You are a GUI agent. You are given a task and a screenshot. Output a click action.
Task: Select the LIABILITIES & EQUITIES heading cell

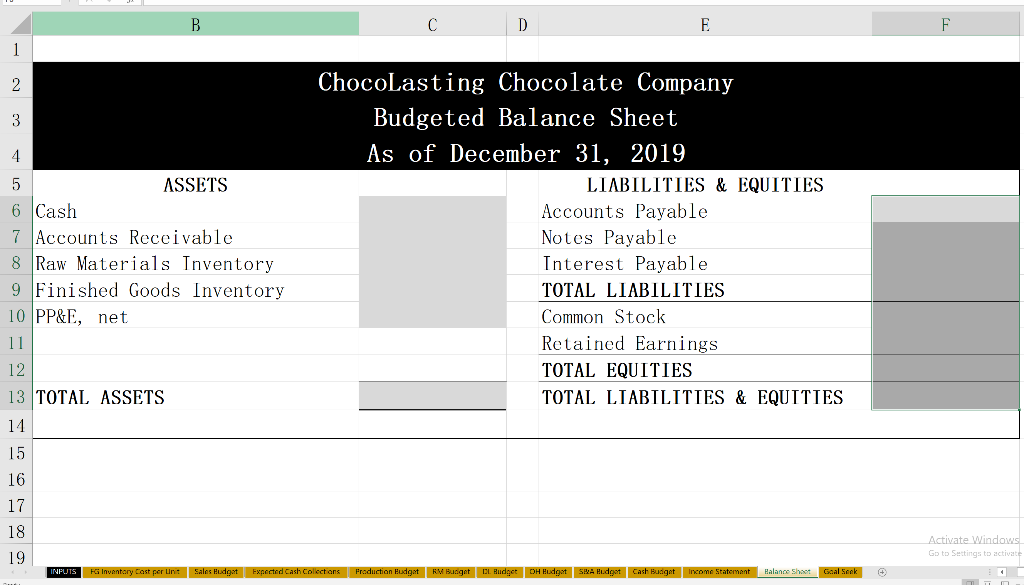(x=705, y=185)
